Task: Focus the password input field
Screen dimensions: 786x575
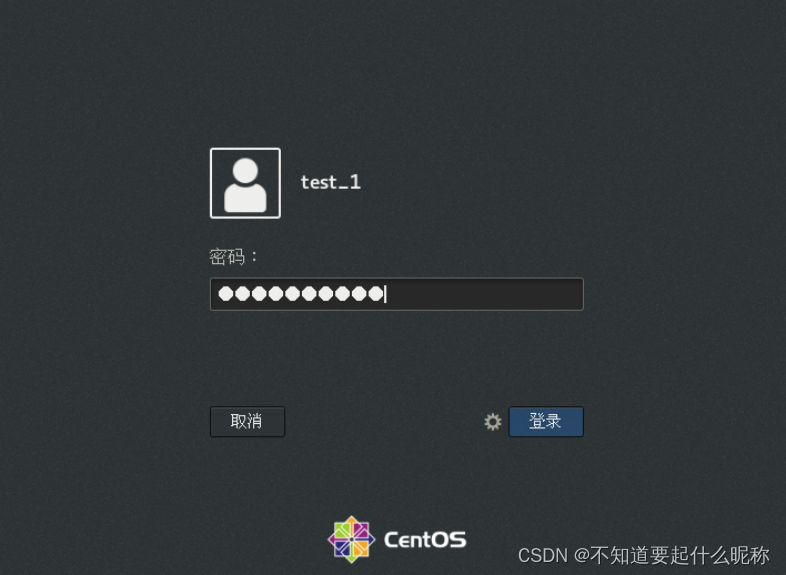Action: point(397,294)
